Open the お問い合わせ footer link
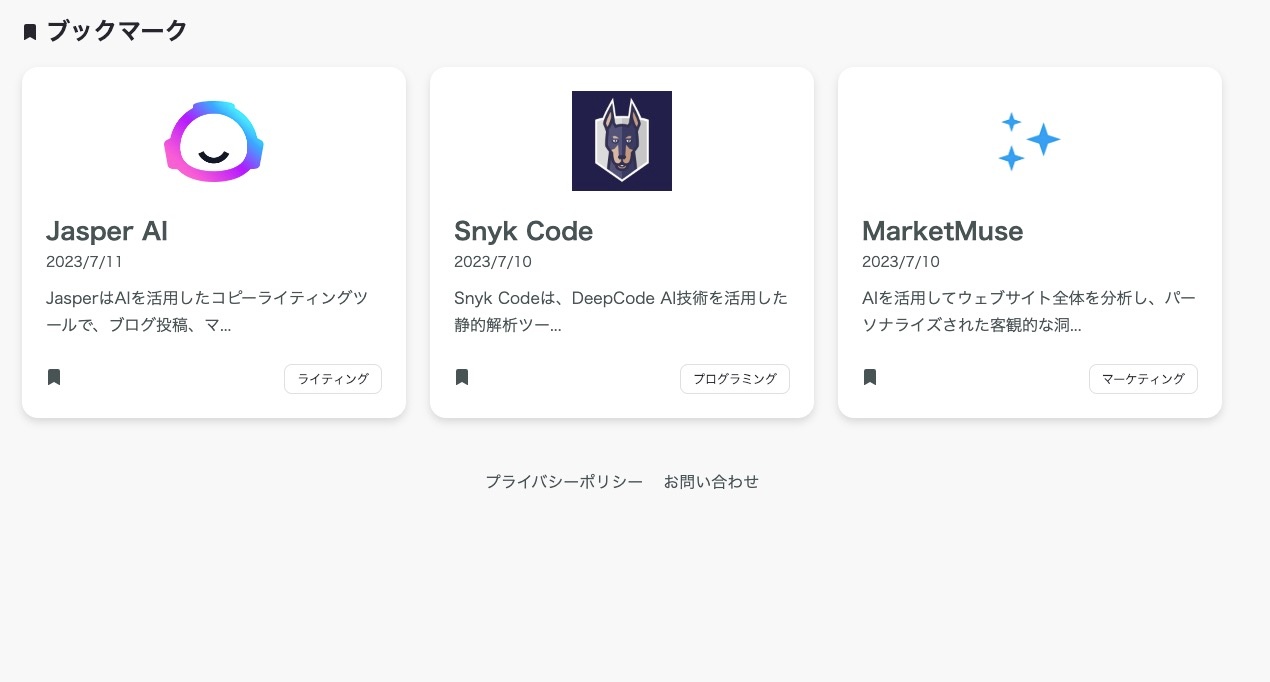1270x682 pixels. point(711,481)
